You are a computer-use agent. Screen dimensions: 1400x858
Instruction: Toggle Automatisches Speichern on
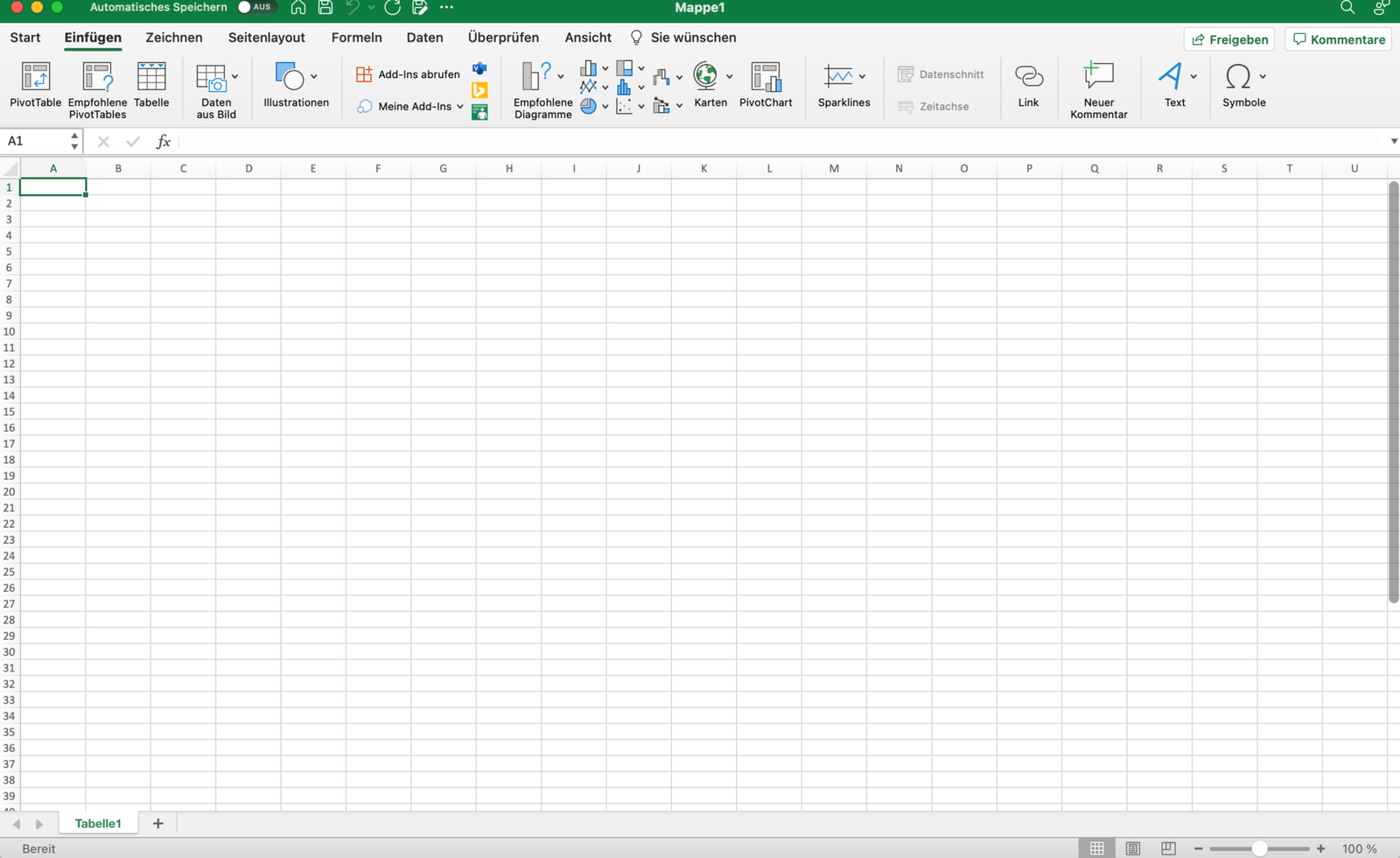[x=256, y=7]
